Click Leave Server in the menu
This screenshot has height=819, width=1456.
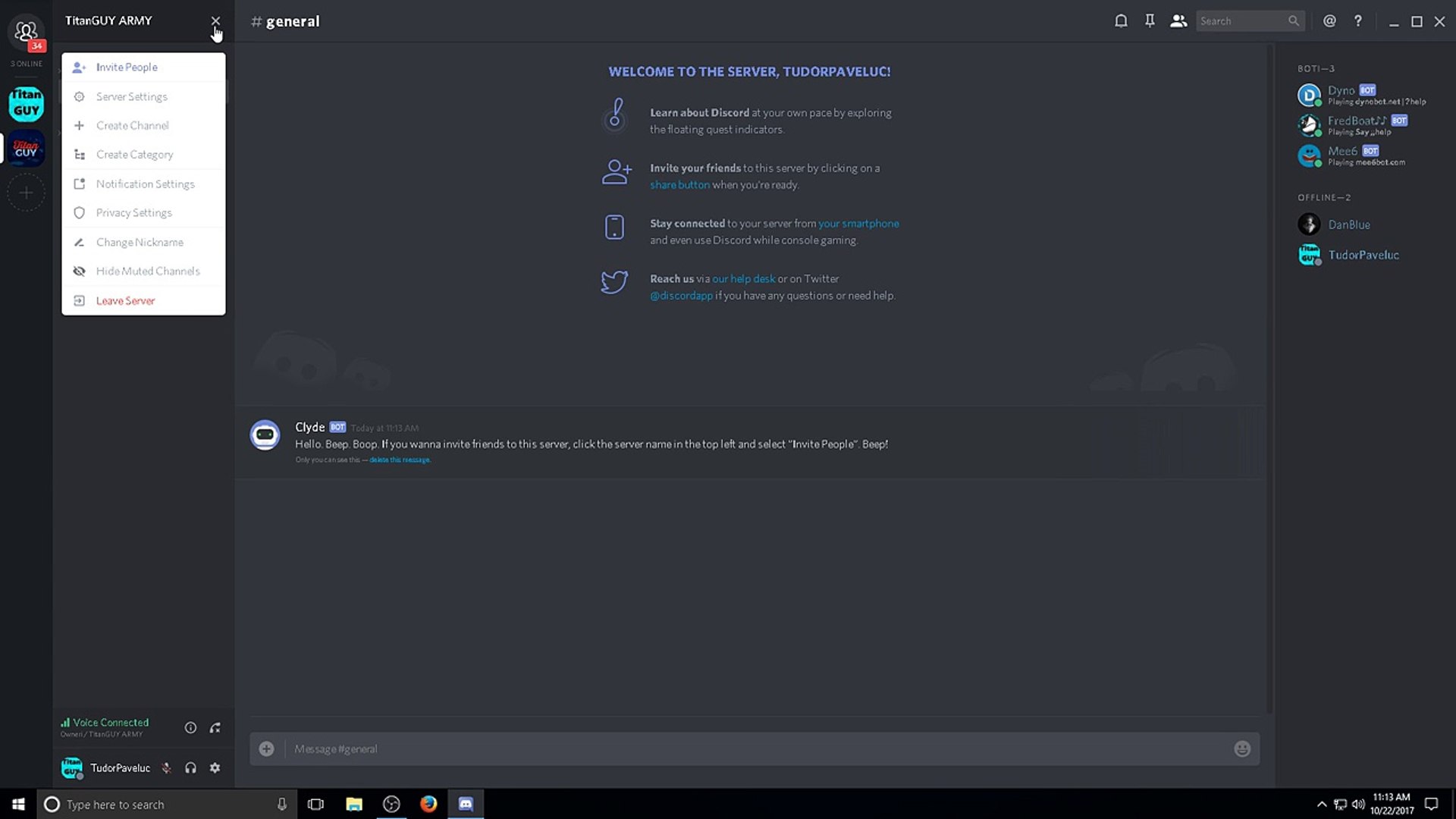pos(124,300)
